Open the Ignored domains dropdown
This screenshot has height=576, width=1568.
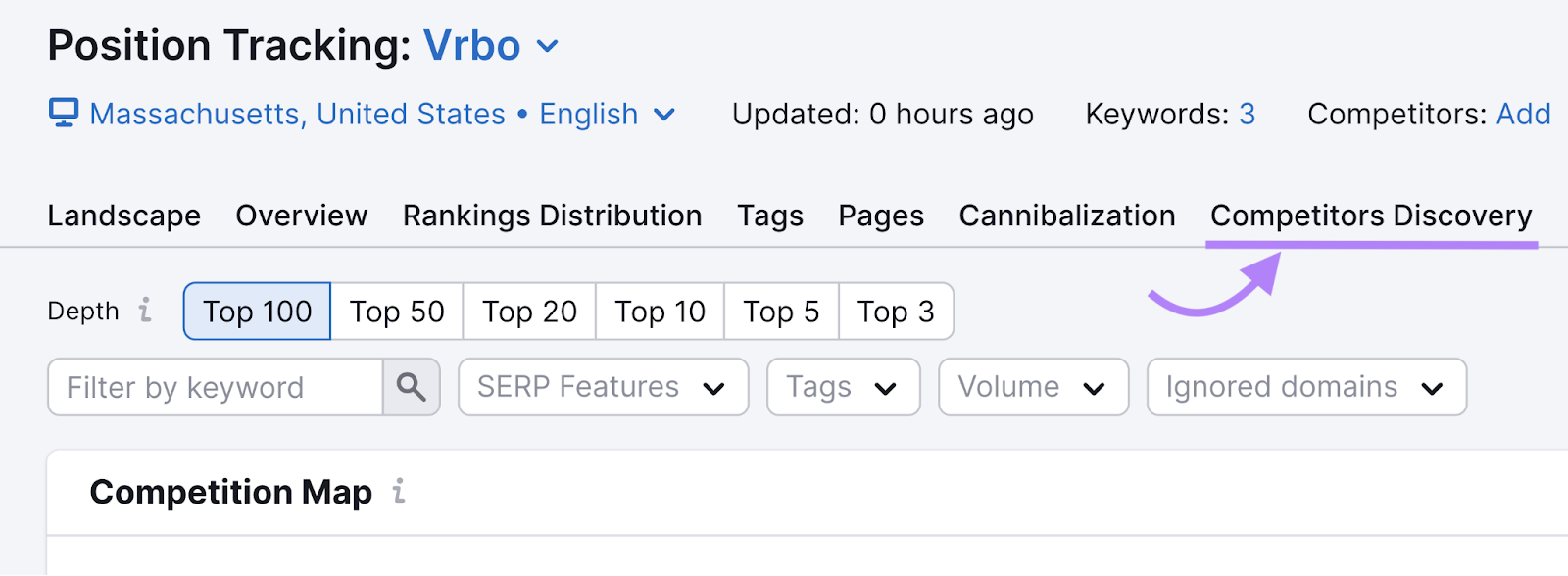[x=1305, y=388]
